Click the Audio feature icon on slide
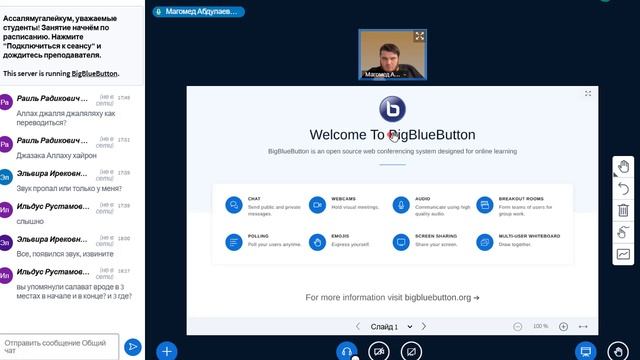This screenshot has width=640, height=360. pos(401,205)
